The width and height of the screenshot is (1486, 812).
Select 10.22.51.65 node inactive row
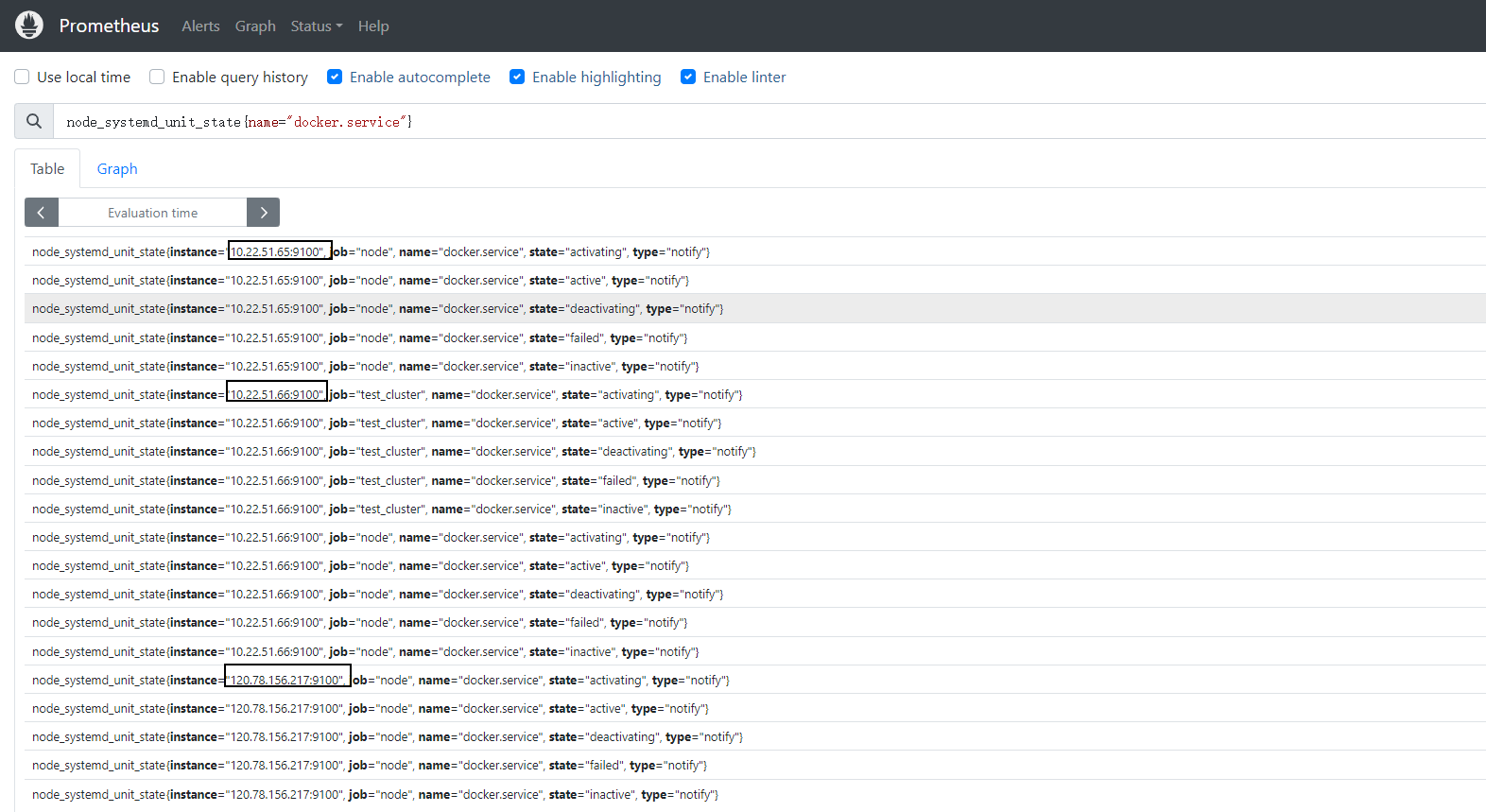[755, 366]
